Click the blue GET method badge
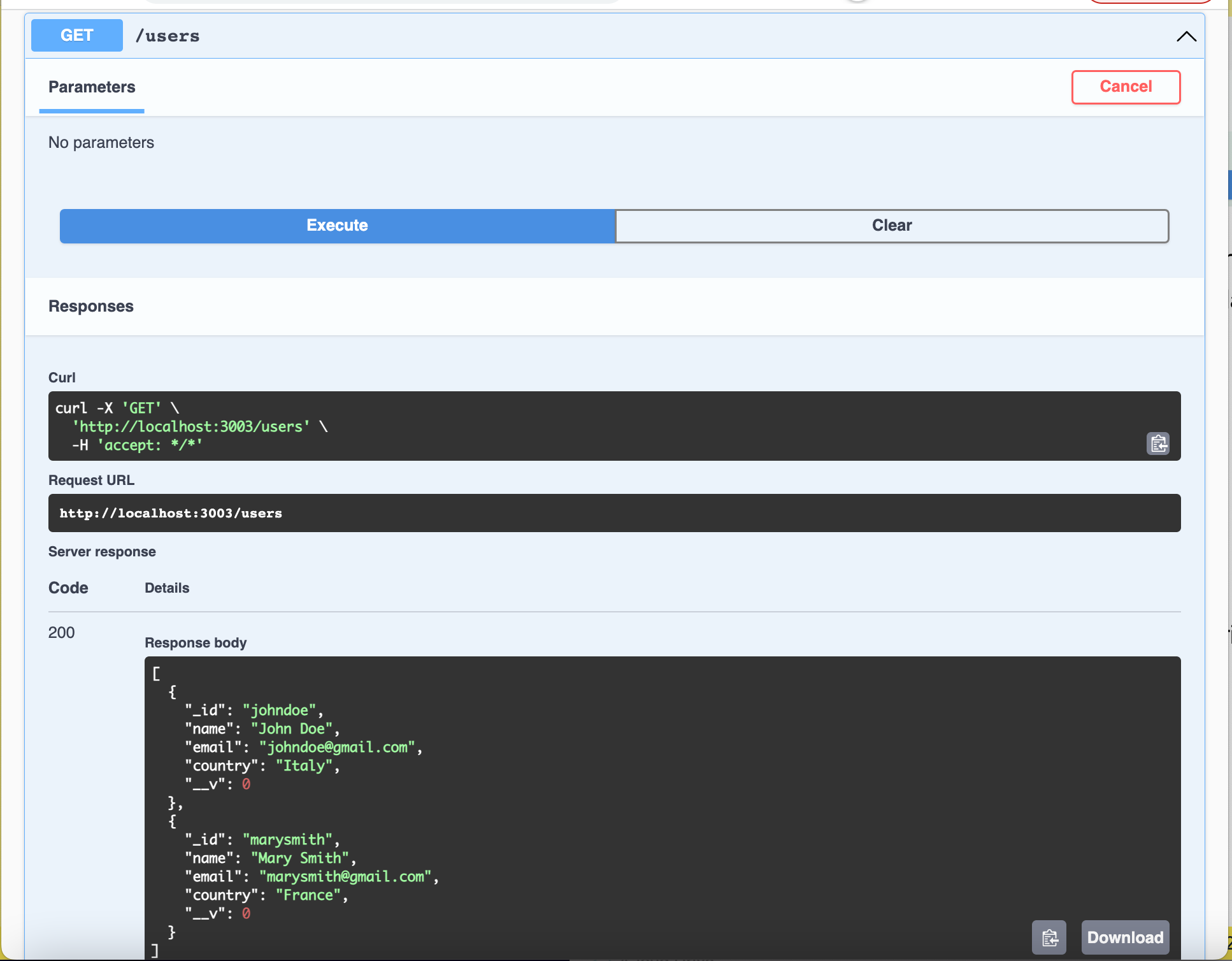Viewport: 1232px width, 961px height. 77,35
